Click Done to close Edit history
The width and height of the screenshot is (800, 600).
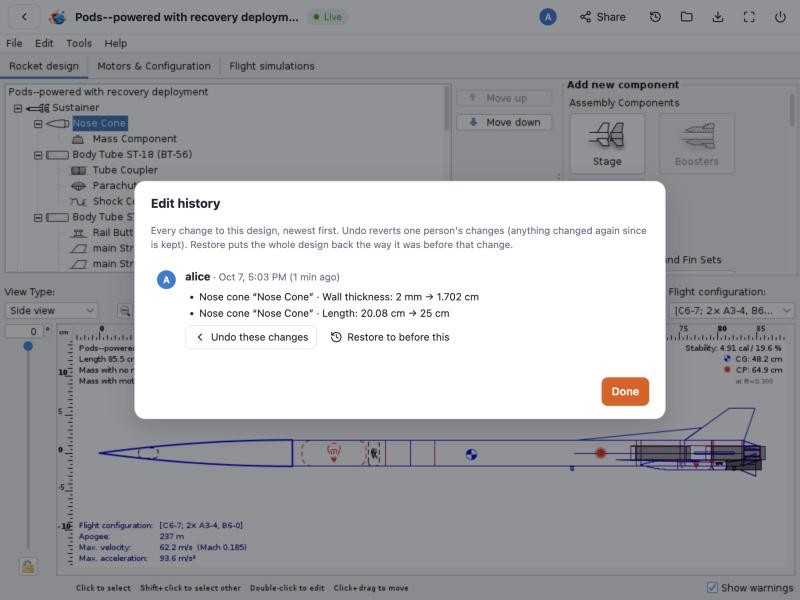625,392
